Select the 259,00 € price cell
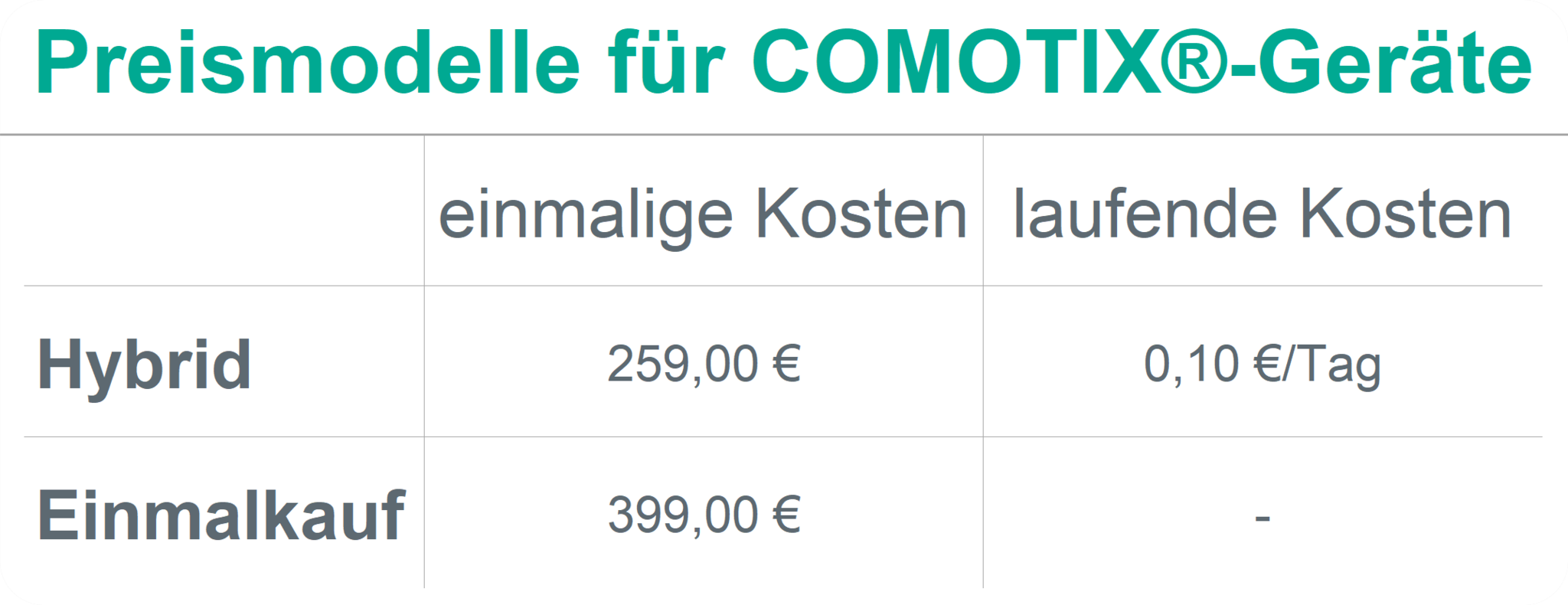 click(704, 363)
